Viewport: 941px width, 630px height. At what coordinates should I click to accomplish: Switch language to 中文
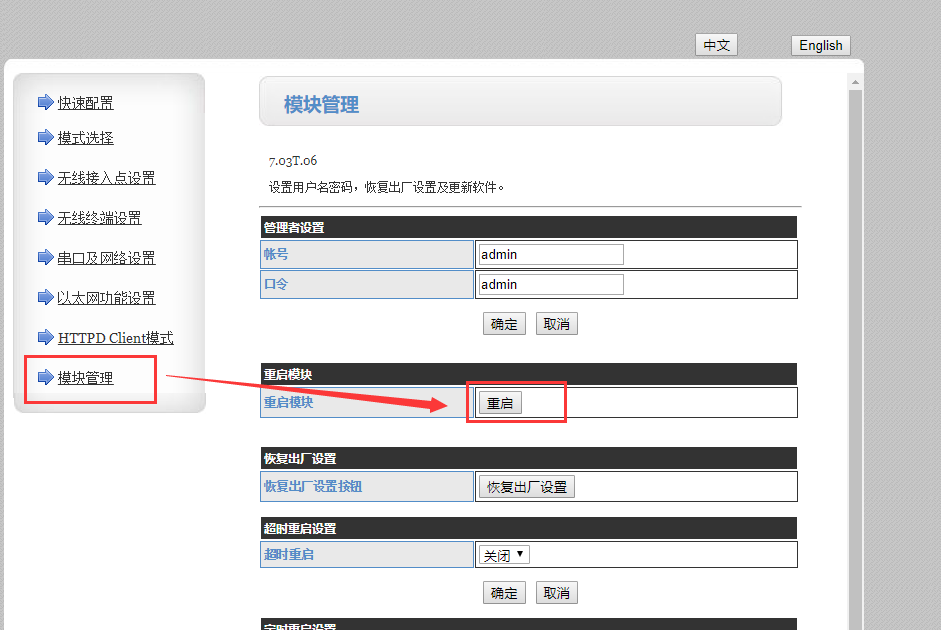(716, 45)
